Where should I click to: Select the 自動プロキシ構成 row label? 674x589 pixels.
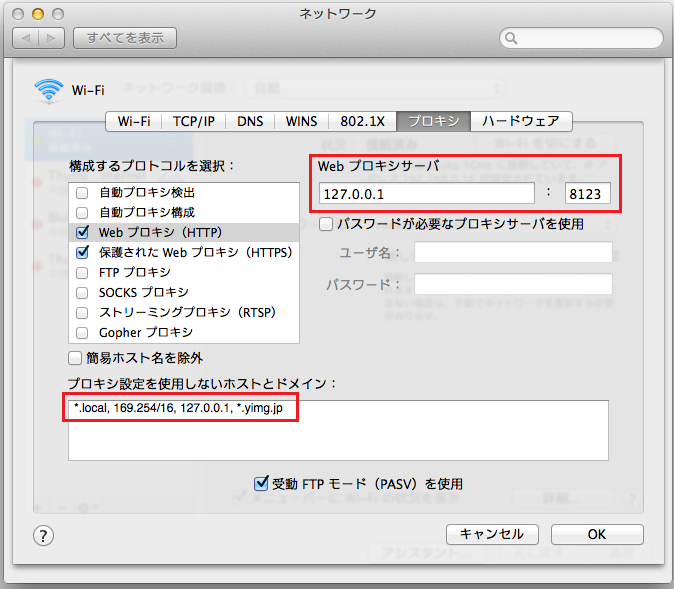click(147, 212)
